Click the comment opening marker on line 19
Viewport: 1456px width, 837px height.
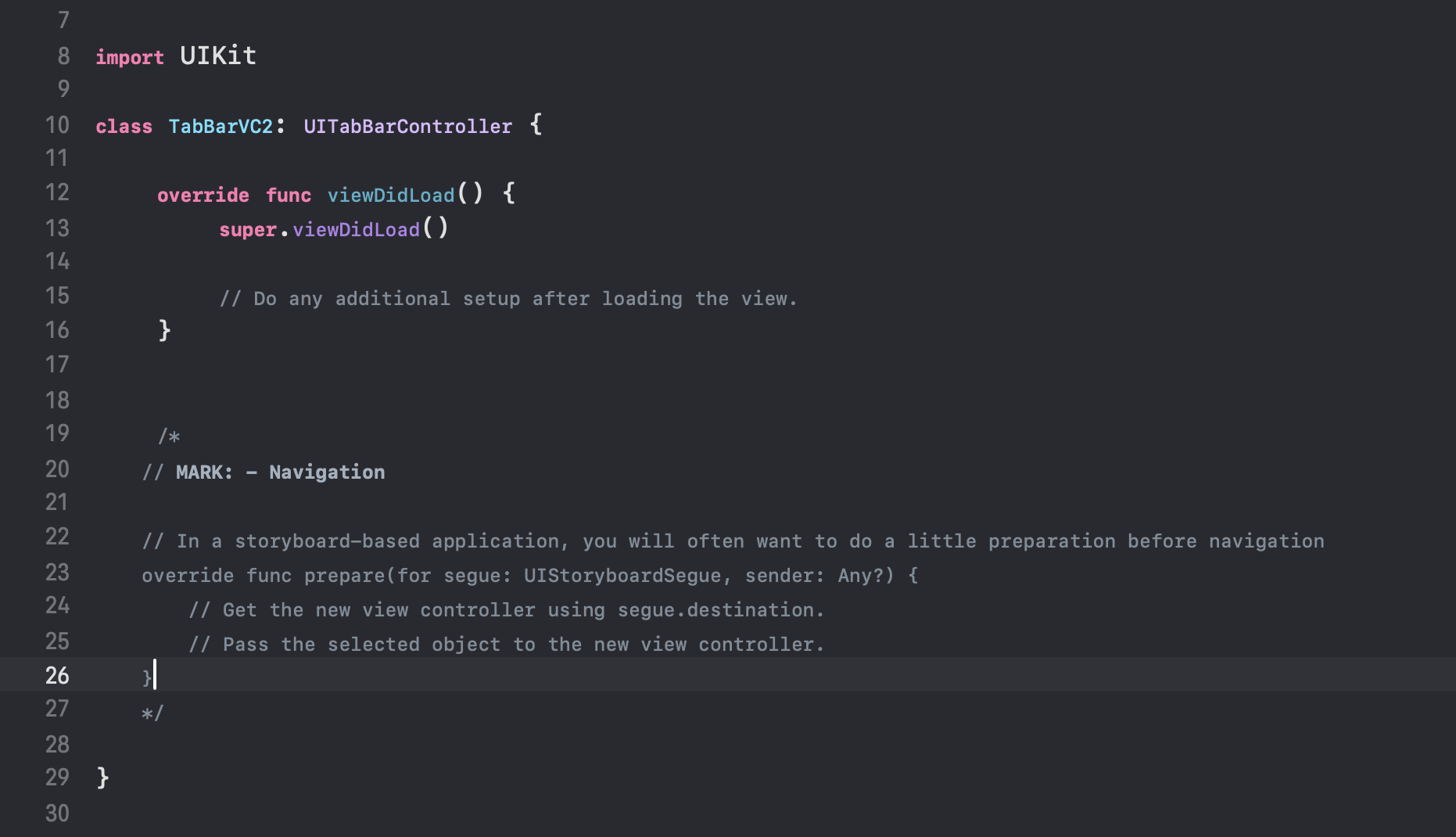coord(169,436)
